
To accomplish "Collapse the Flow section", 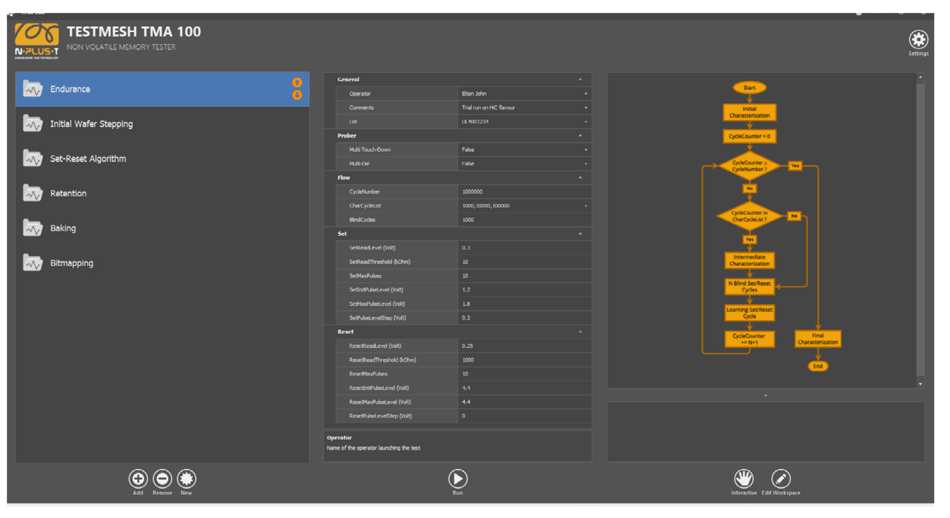I will [x=580, y=178].
